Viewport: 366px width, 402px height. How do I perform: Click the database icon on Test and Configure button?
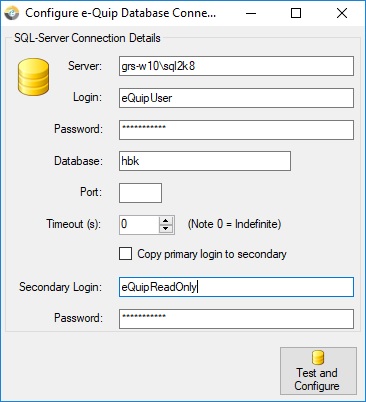(318, 358)
